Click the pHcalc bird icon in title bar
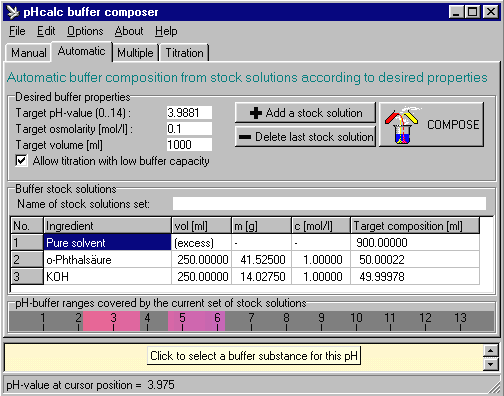Viewport: 504px width, 396px height. tap(13, 12)
